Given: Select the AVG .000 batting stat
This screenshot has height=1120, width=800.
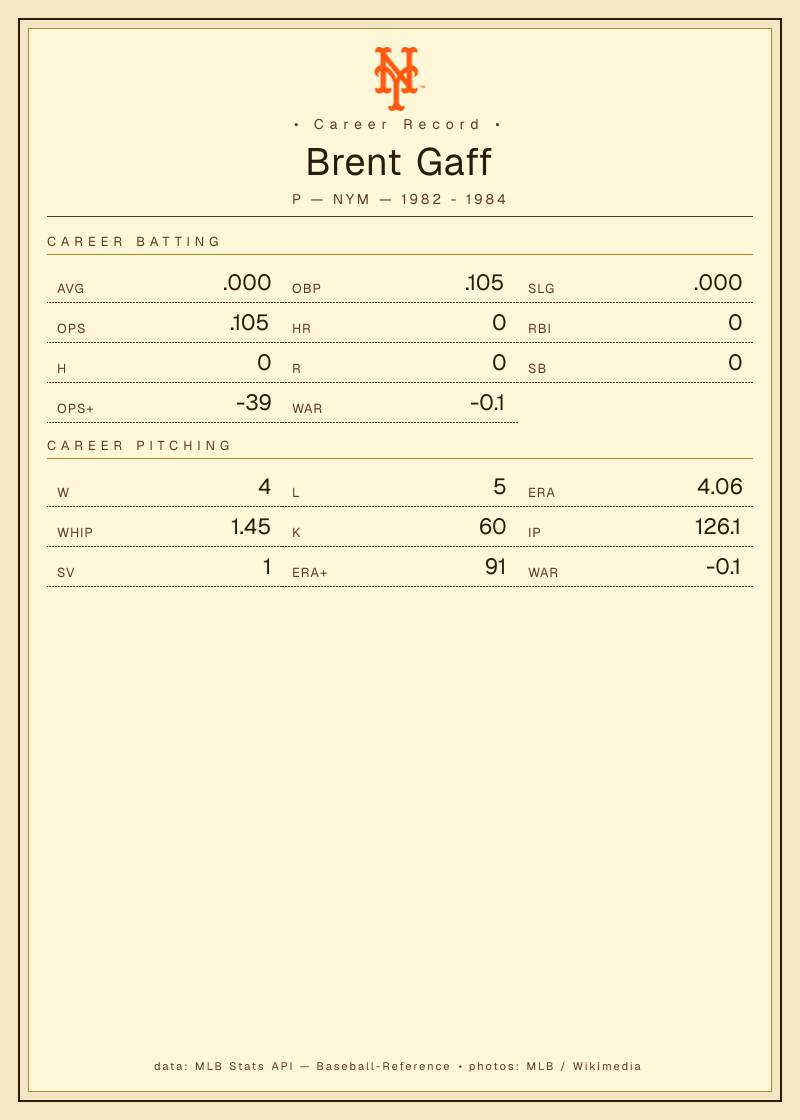Looking at the screenshot, I should tap(164, 284).
